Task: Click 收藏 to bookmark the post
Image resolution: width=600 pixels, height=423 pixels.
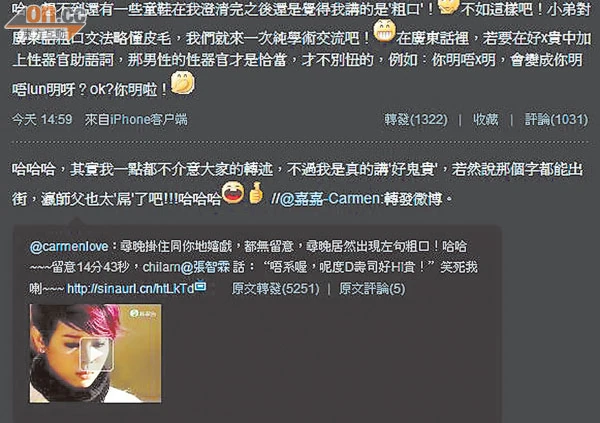Action: [x=486, y=119]
